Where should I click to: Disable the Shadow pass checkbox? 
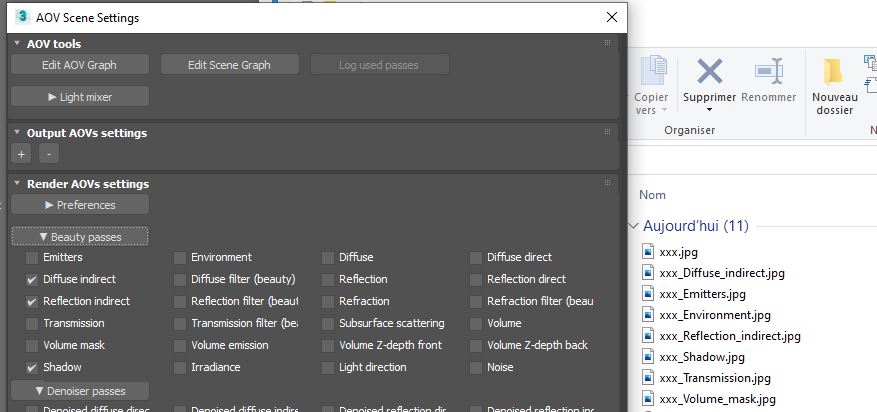coord(32,368)
